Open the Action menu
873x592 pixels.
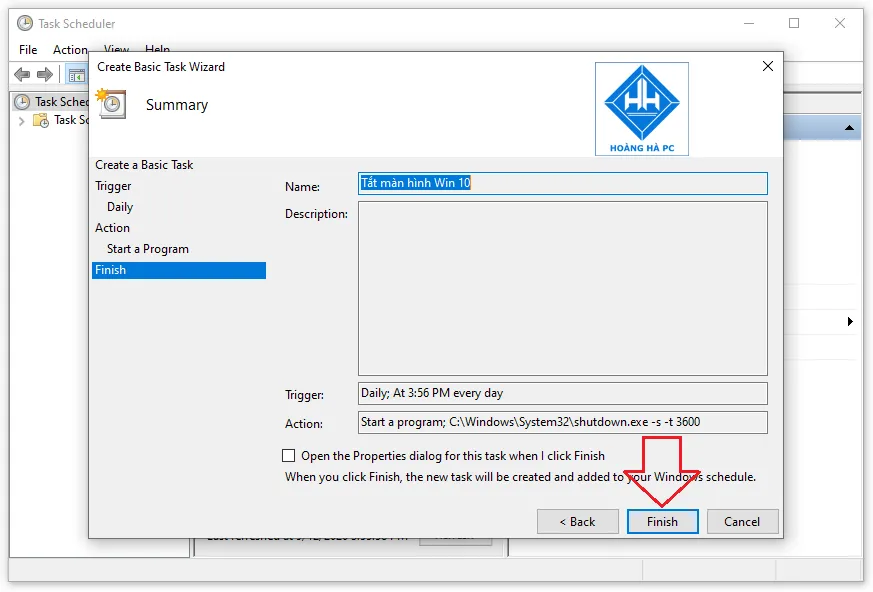pyautogui.click(x=70, y=50)
